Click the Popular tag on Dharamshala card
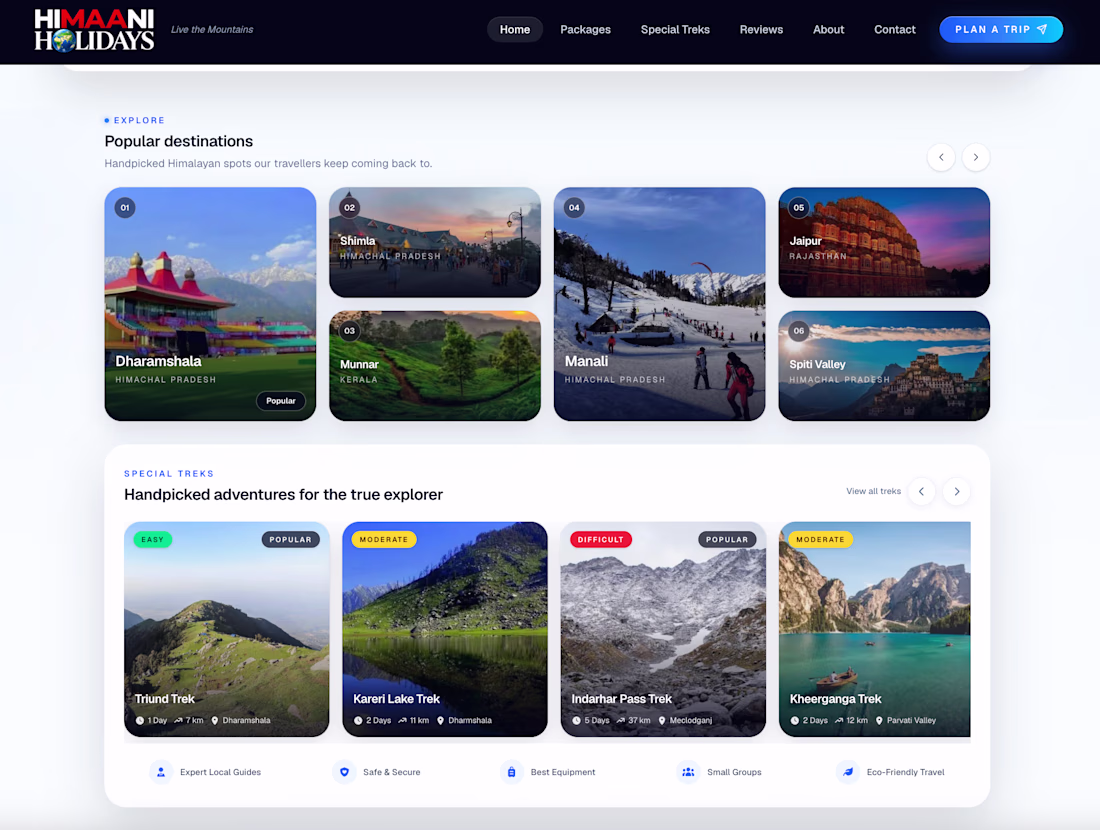Image resolution: width=1100 pixels, height=830 pixels. coord(281,401)
